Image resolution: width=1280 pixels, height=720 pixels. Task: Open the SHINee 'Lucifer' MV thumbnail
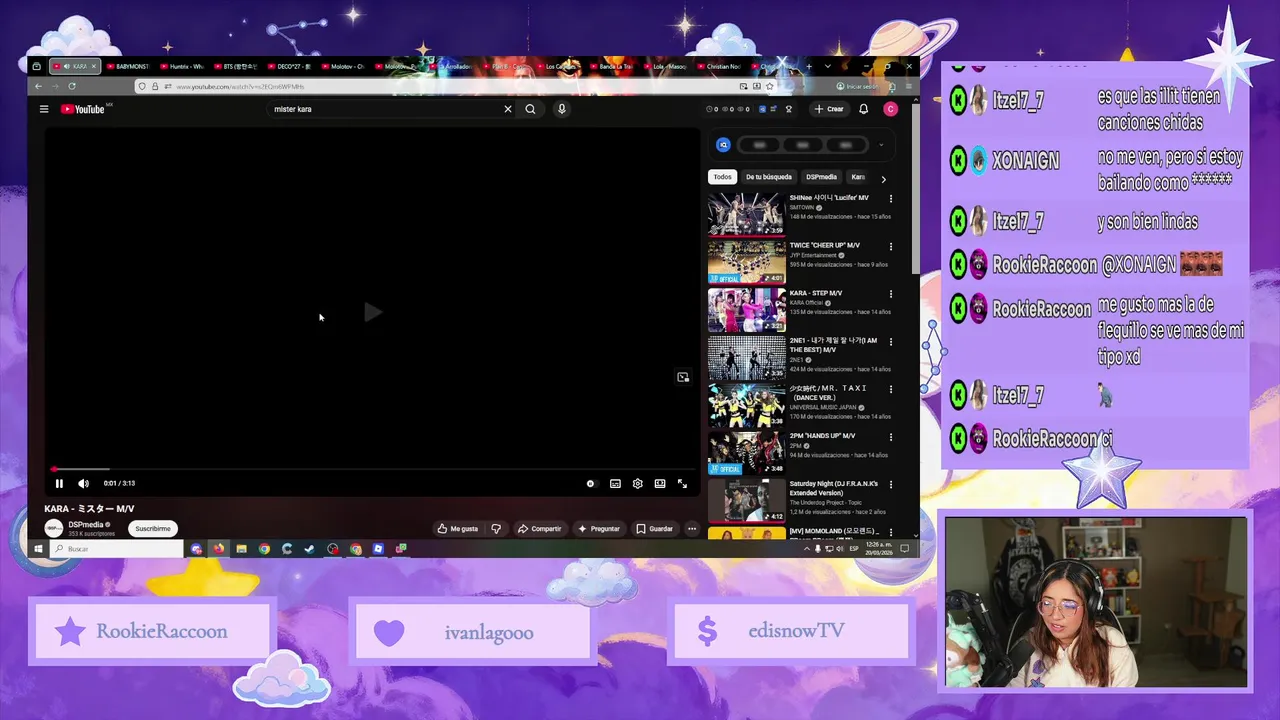pos(747,214)
